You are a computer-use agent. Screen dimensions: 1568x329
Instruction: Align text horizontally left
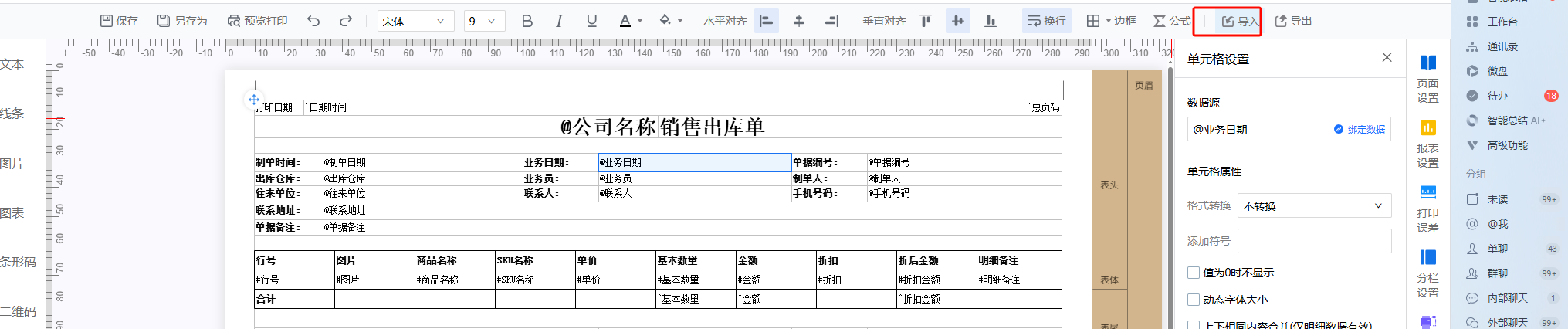click(767, 21)
